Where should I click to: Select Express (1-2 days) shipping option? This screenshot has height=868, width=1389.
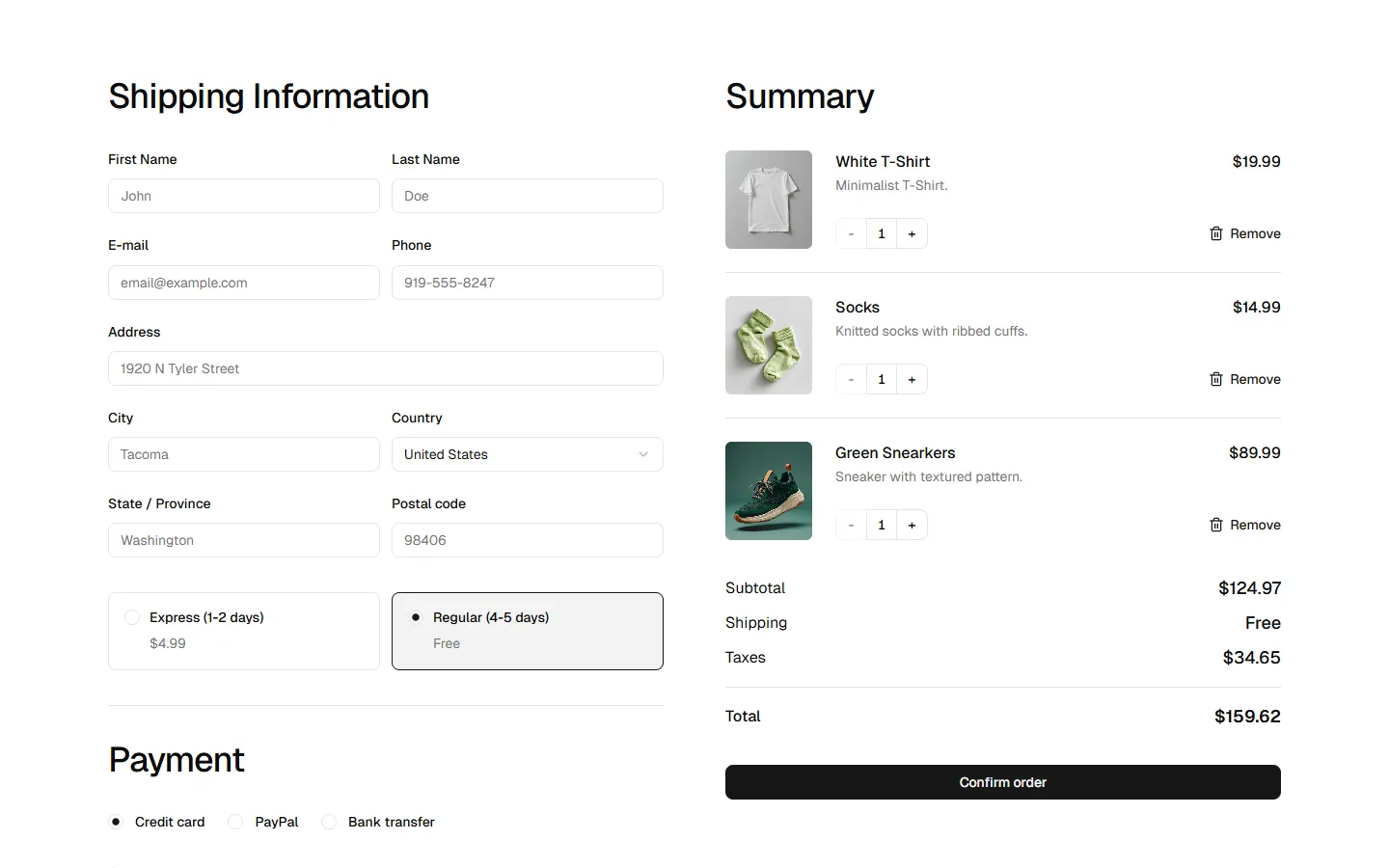(x=133, y=617)
